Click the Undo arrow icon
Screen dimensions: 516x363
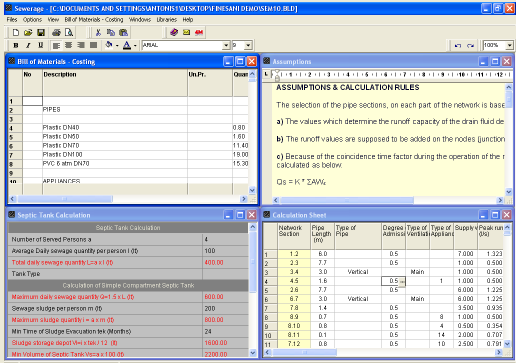pos(458,45)
